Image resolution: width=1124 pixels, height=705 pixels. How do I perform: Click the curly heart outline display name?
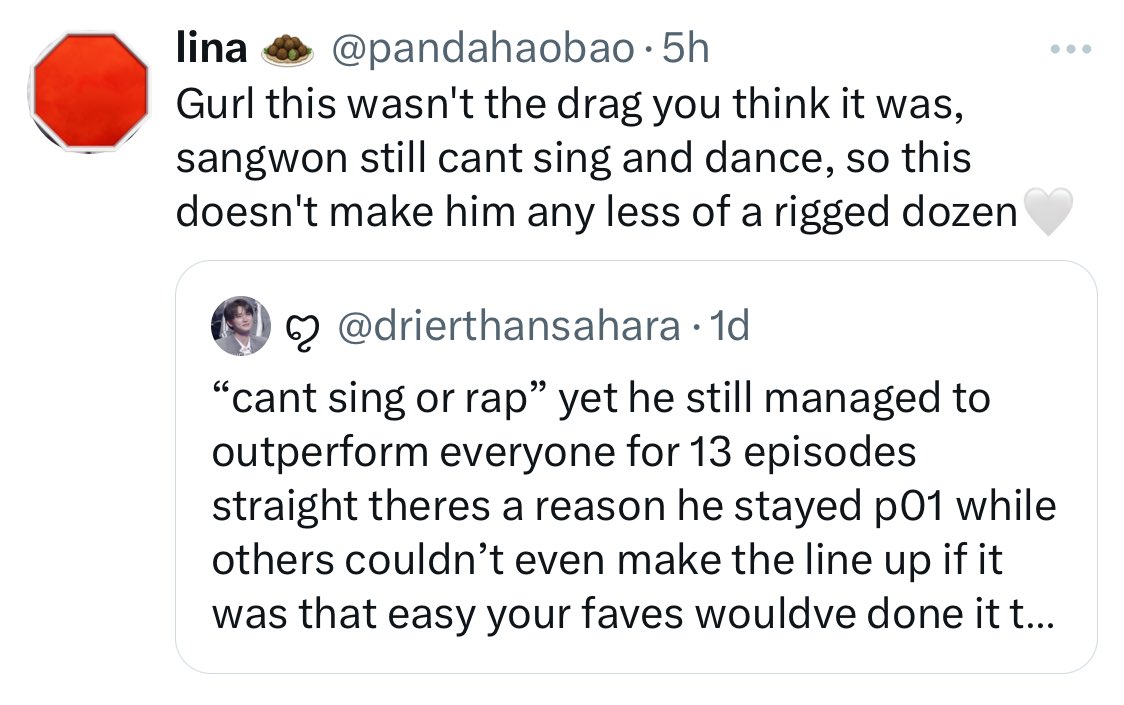coord(304,331)
